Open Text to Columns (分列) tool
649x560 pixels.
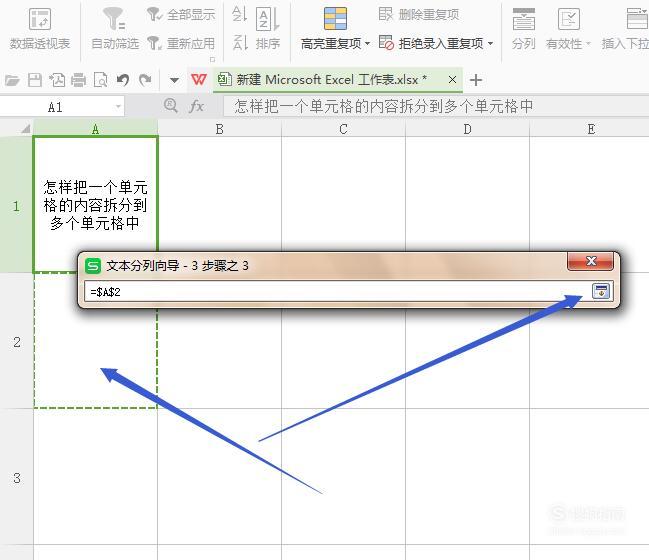524,29
